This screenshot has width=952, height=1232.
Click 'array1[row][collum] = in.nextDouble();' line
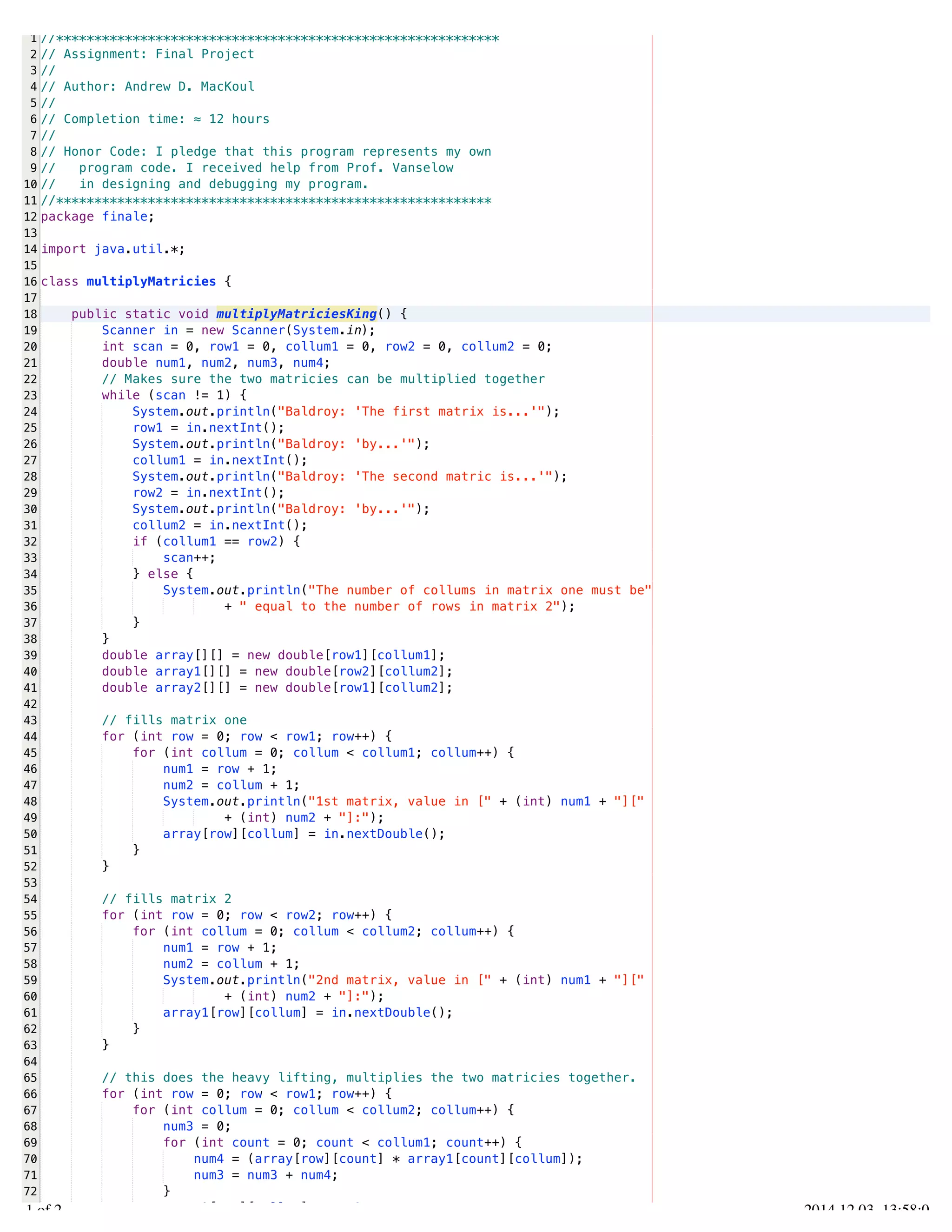coord(308,1013)
